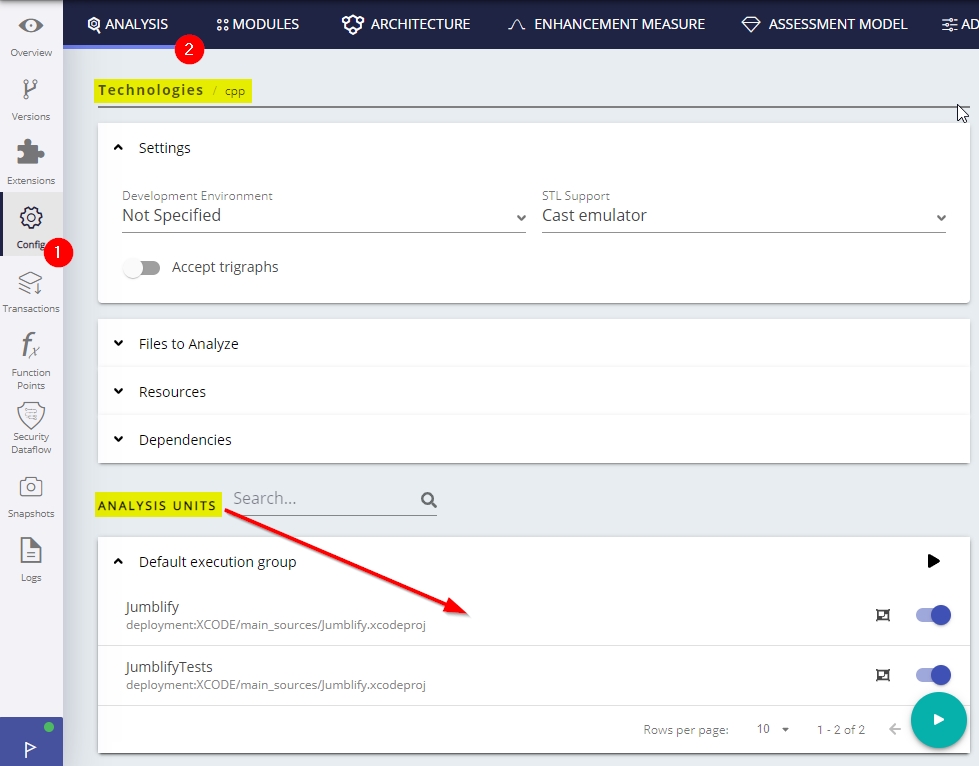Switch to the Architecture tab
Image resolution: width=979 pixels, height=766 pixels.
point(406,24)
